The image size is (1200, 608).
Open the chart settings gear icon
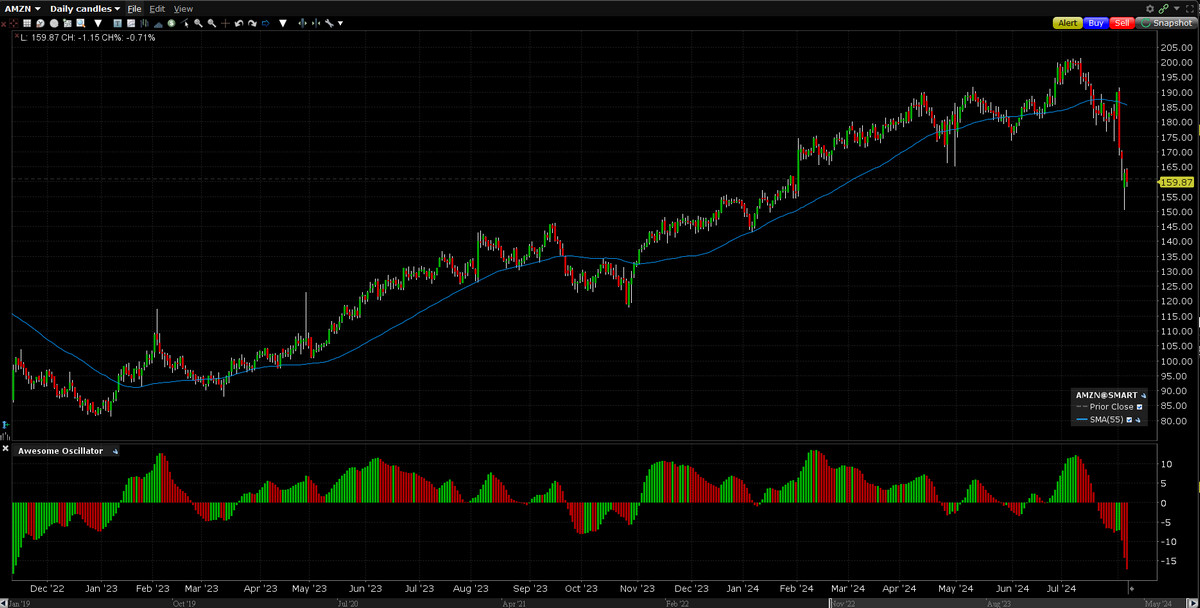[x=1150, y=8]
